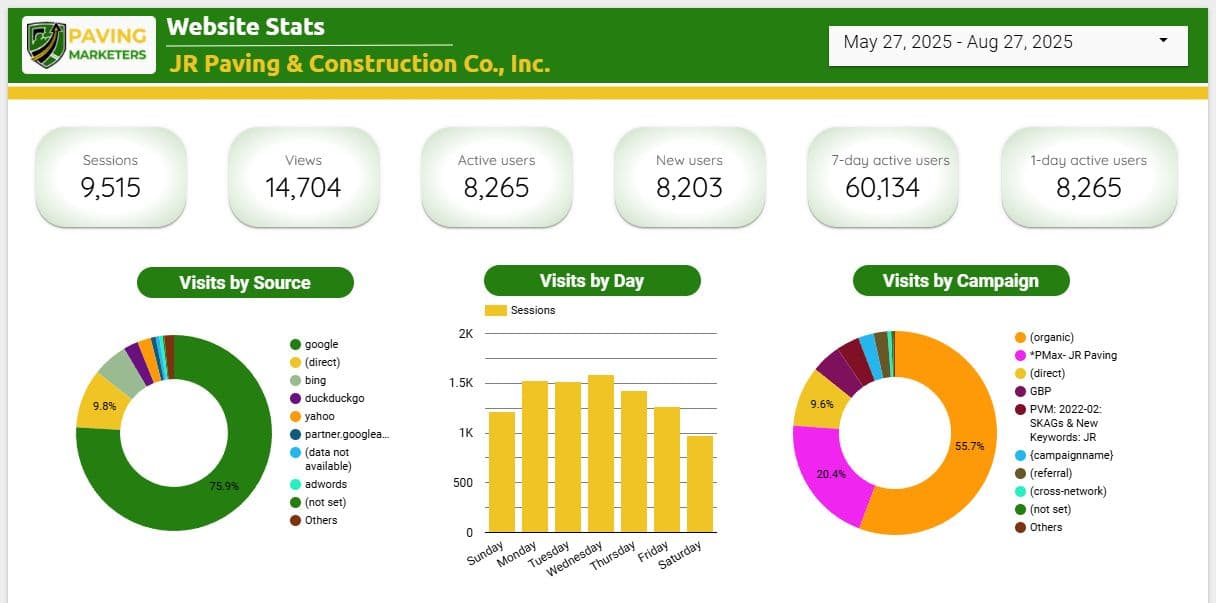Click the GBP campaign legend marker
1216x603 pixels.
[1020, 391]
